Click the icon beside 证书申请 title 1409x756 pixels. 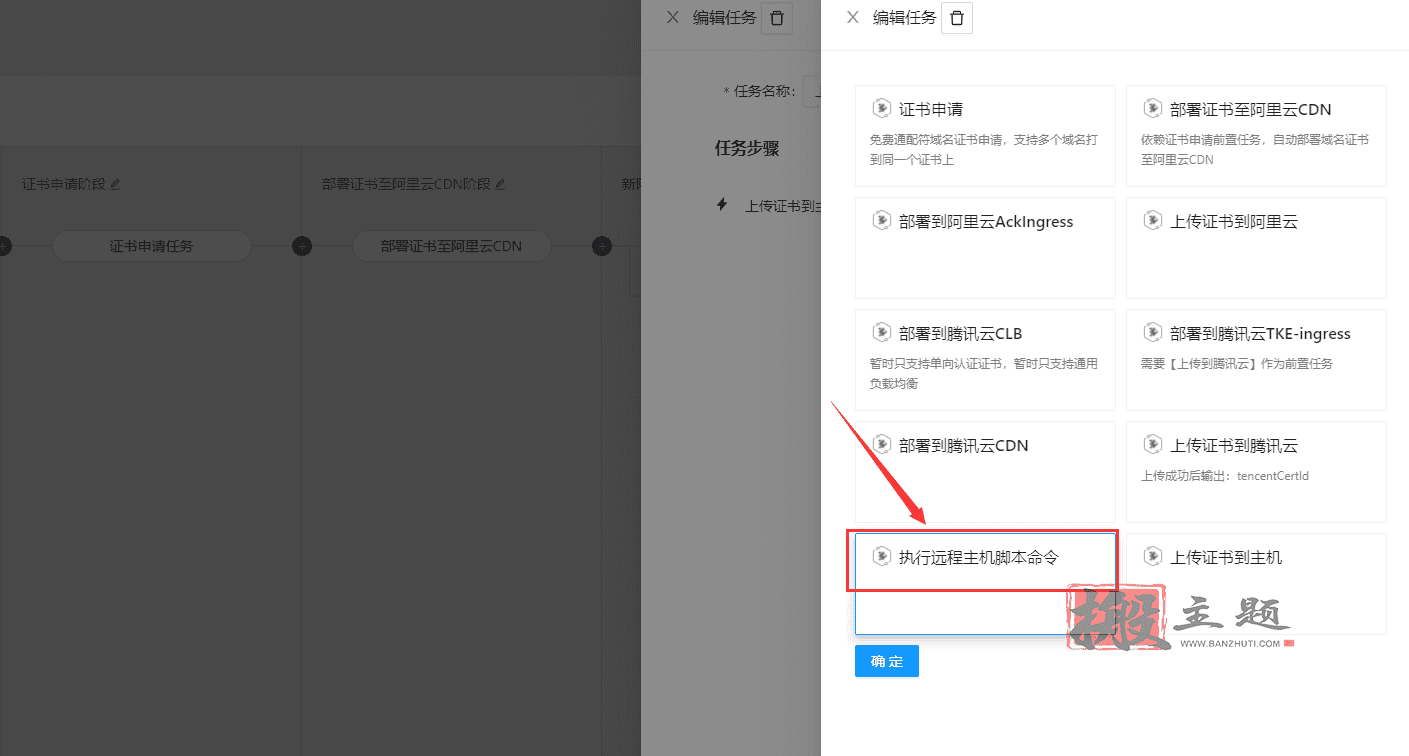pyautogui.click(x=882, y=108)
